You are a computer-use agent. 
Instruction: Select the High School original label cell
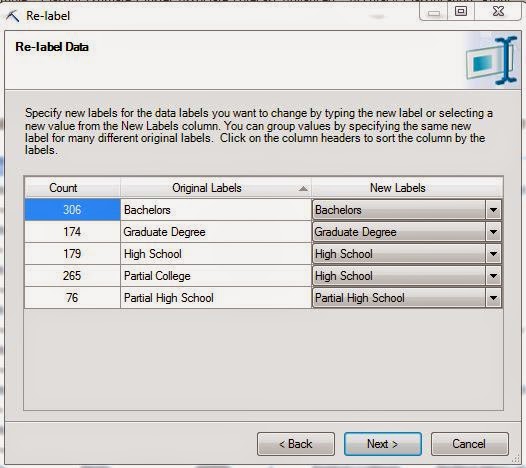point(216,254)
